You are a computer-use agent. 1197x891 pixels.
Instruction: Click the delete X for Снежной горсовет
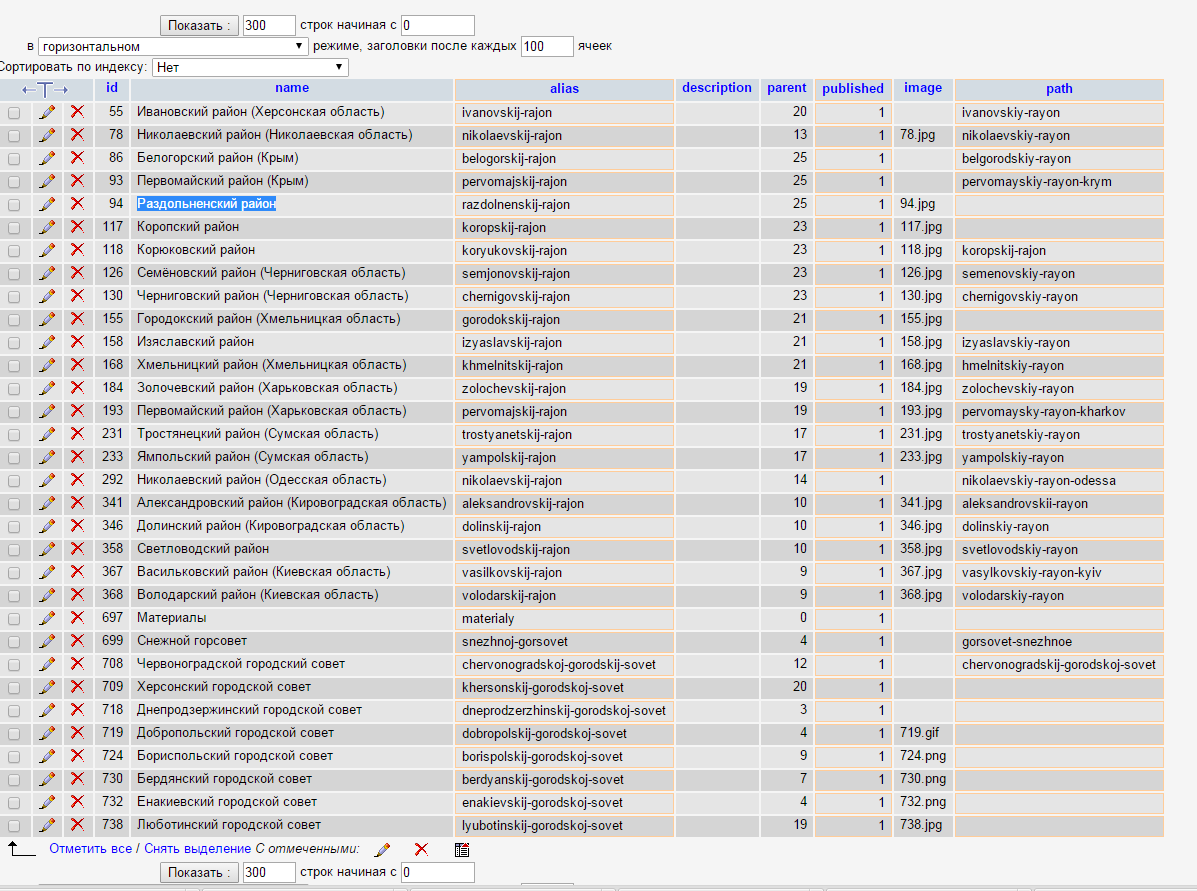click(77, 641)
